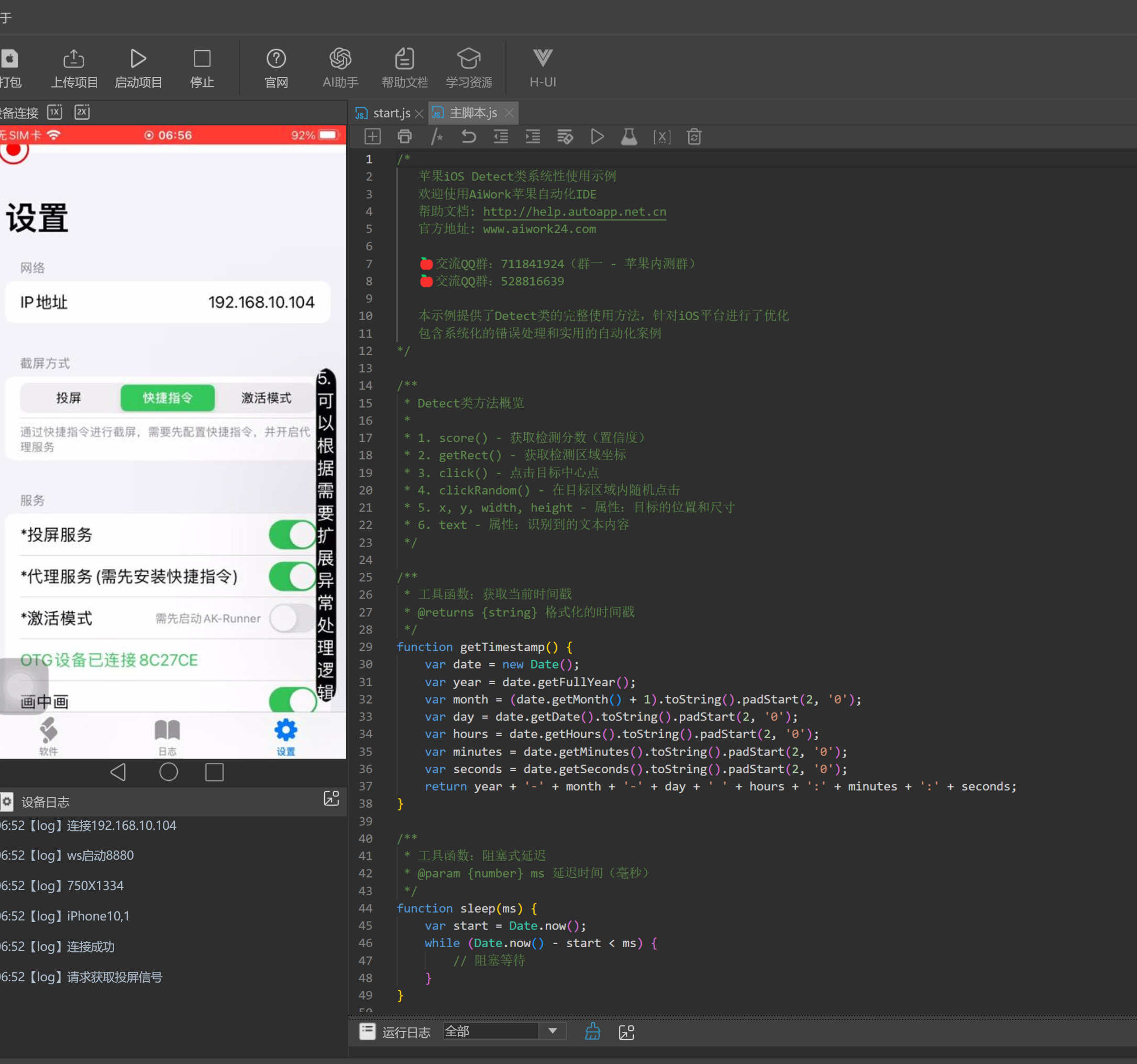Select 投屏 screenshot mode button
The height and width of the screenshot is (1064, 1137).
(x=69, y=398)
